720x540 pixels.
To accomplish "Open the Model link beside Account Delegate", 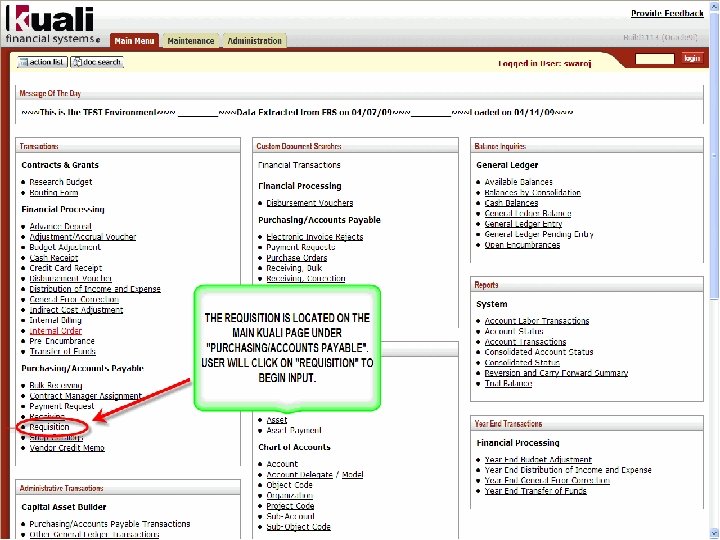I will click(353, 475).
